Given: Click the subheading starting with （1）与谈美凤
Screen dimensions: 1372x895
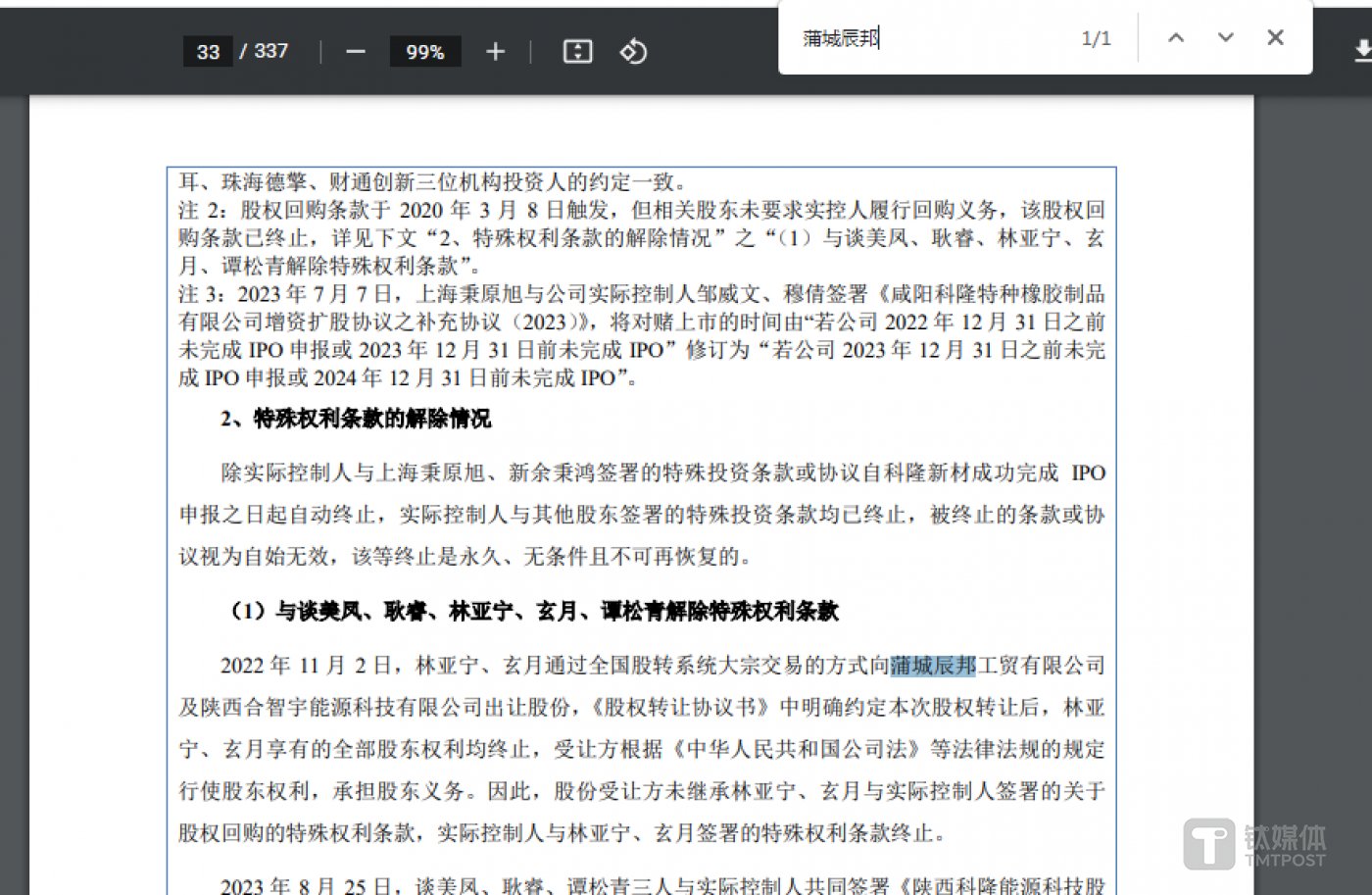Looking at the screenshot, I should tap(532, 612).
